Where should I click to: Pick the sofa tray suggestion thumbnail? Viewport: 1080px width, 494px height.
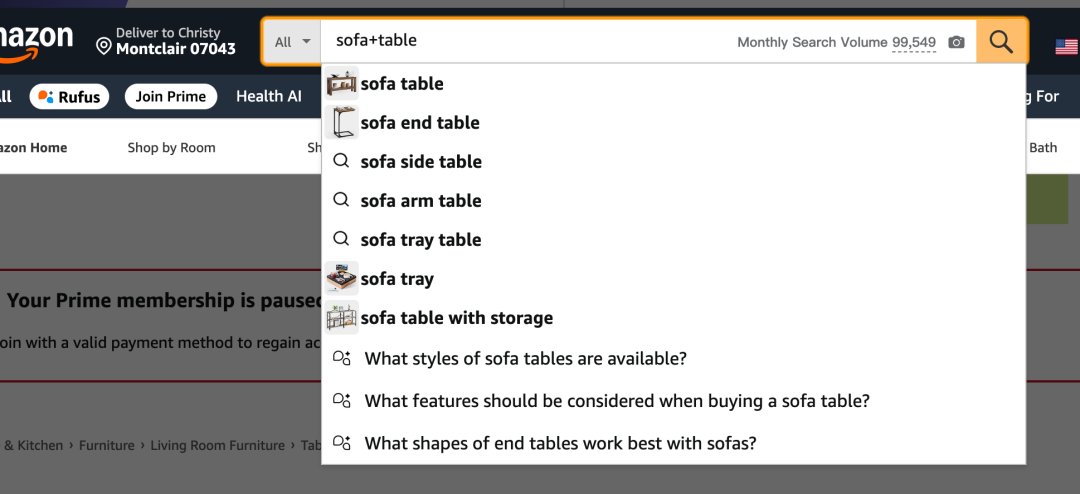[342, 278]
